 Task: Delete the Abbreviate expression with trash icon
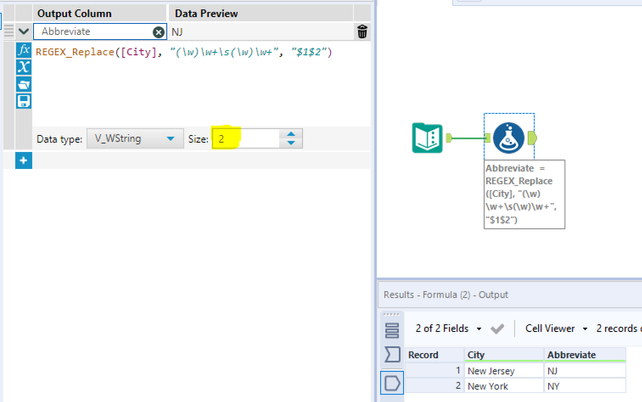362,32
